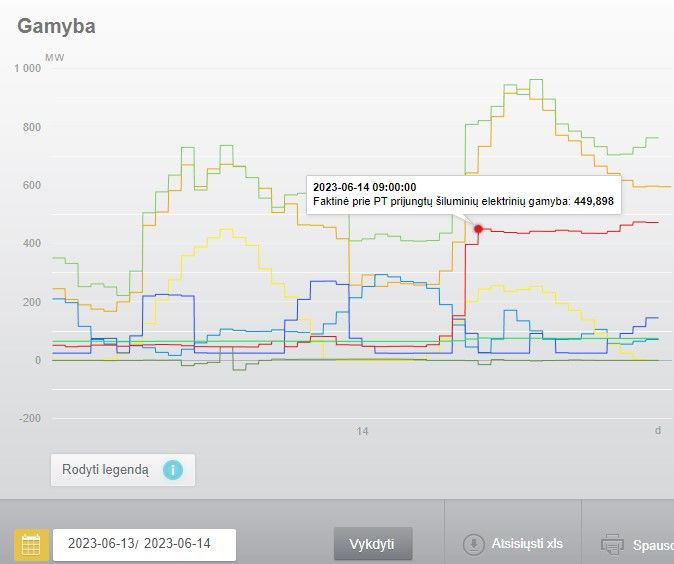Click the highlighted red data point
This screenshot has height=564, width=674.
coord(478,229)
